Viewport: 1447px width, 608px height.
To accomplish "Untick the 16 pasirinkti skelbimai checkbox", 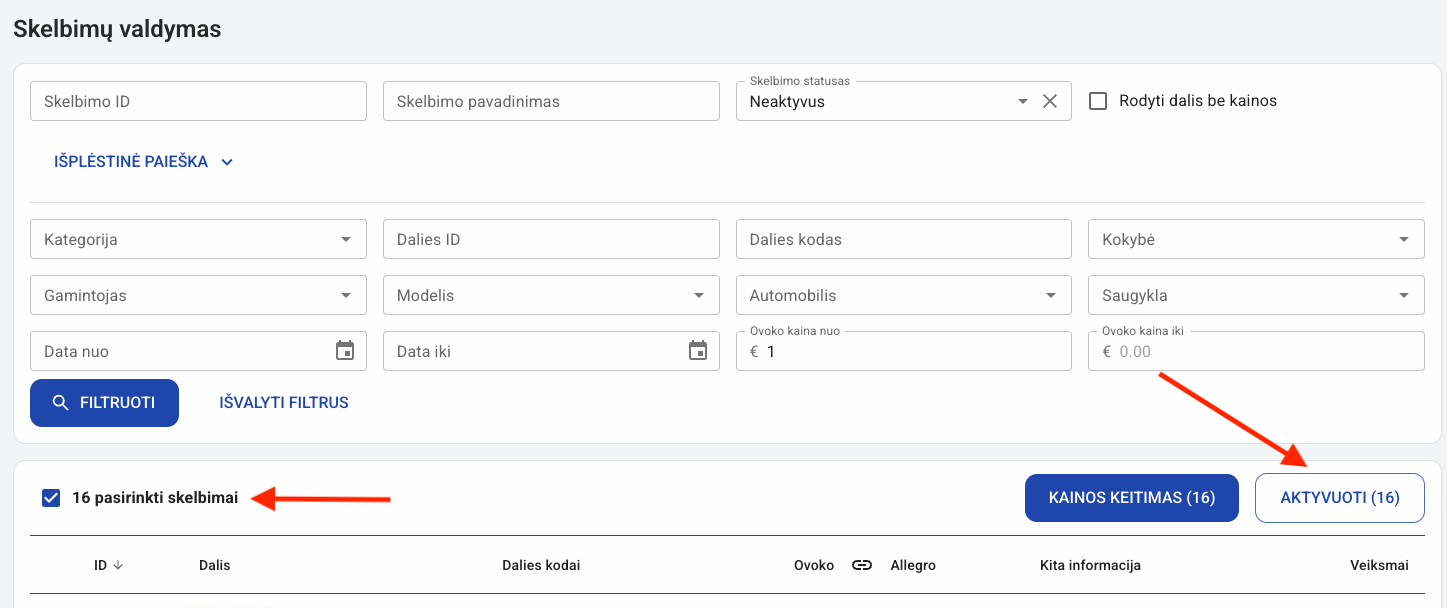I will (51, 498).
